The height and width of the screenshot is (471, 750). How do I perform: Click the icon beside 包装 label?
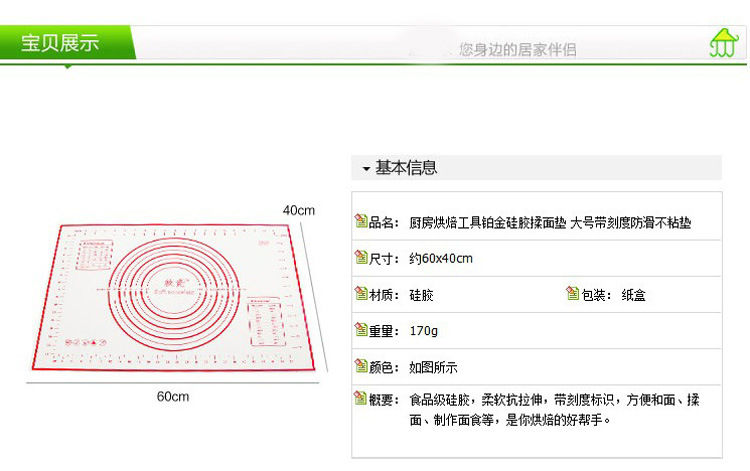point(572,294)
